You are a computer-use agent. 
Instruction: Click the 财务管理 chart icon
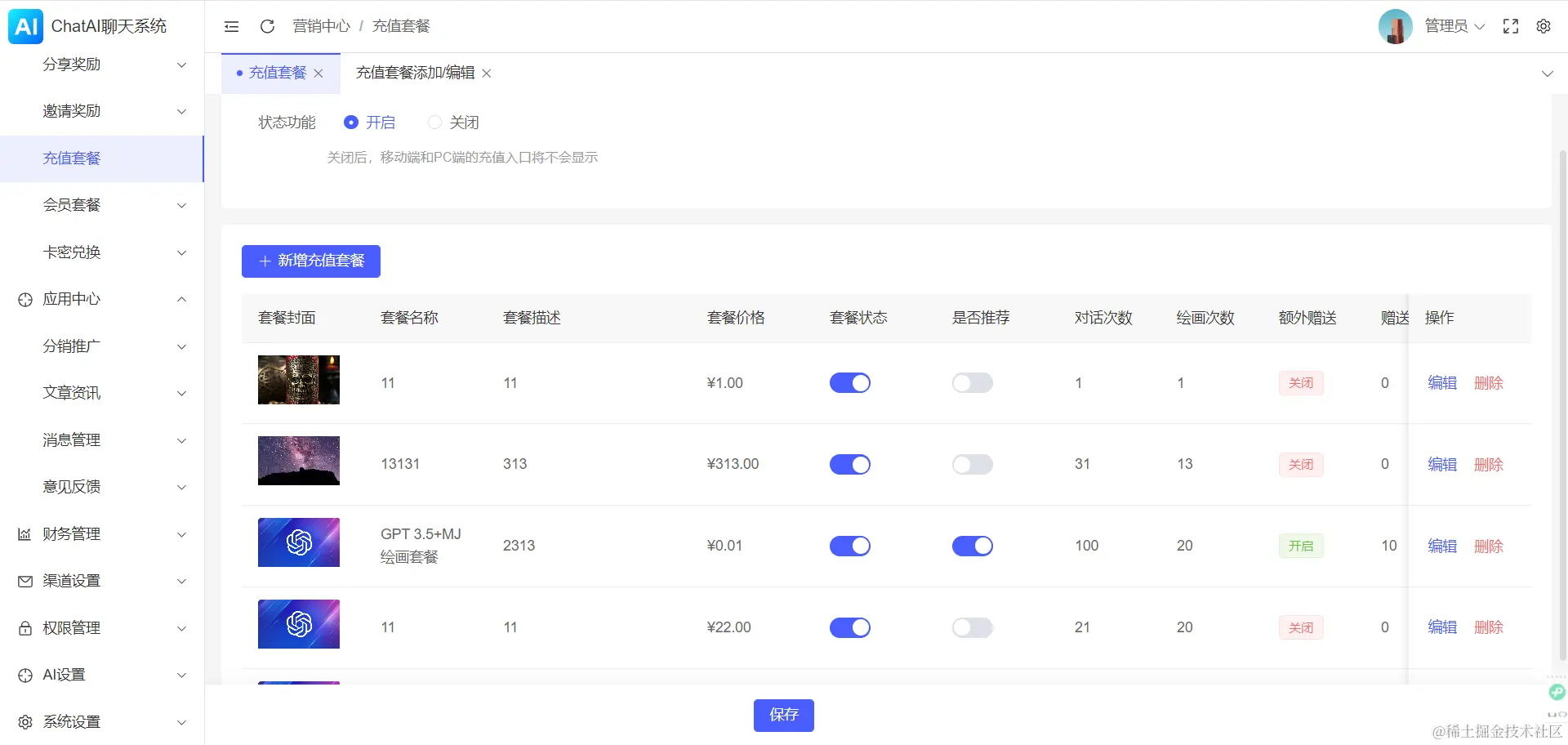tap(25, 534)
